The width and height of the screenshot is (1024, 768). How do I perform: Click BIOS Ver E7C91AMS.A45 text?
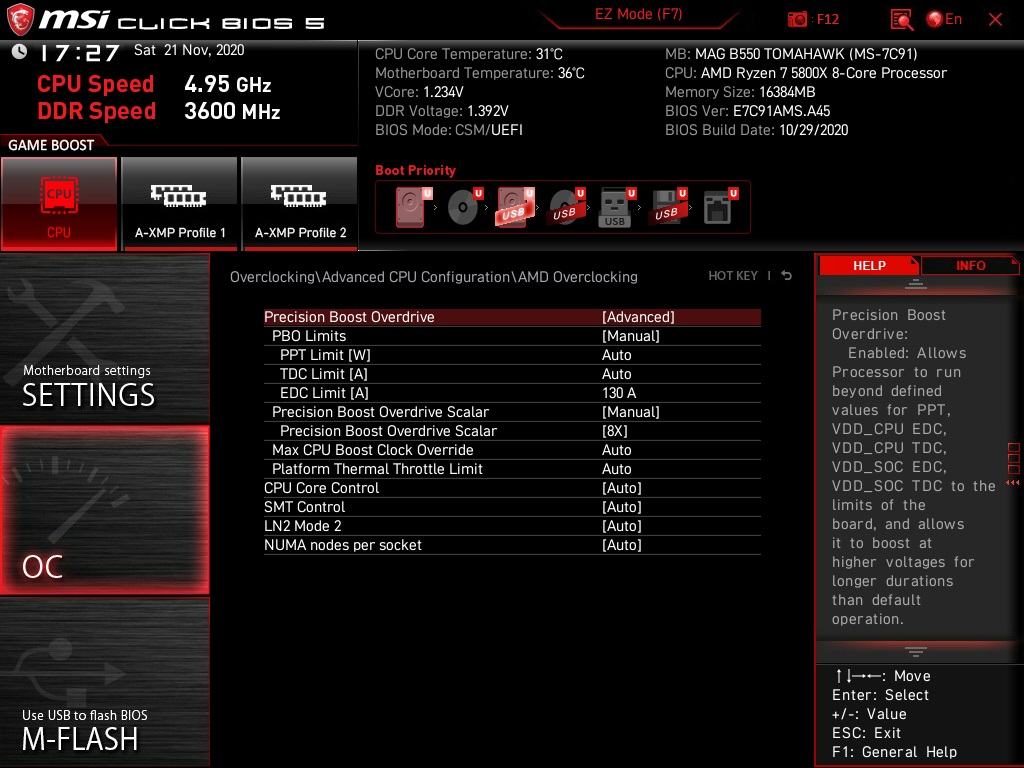748,111
